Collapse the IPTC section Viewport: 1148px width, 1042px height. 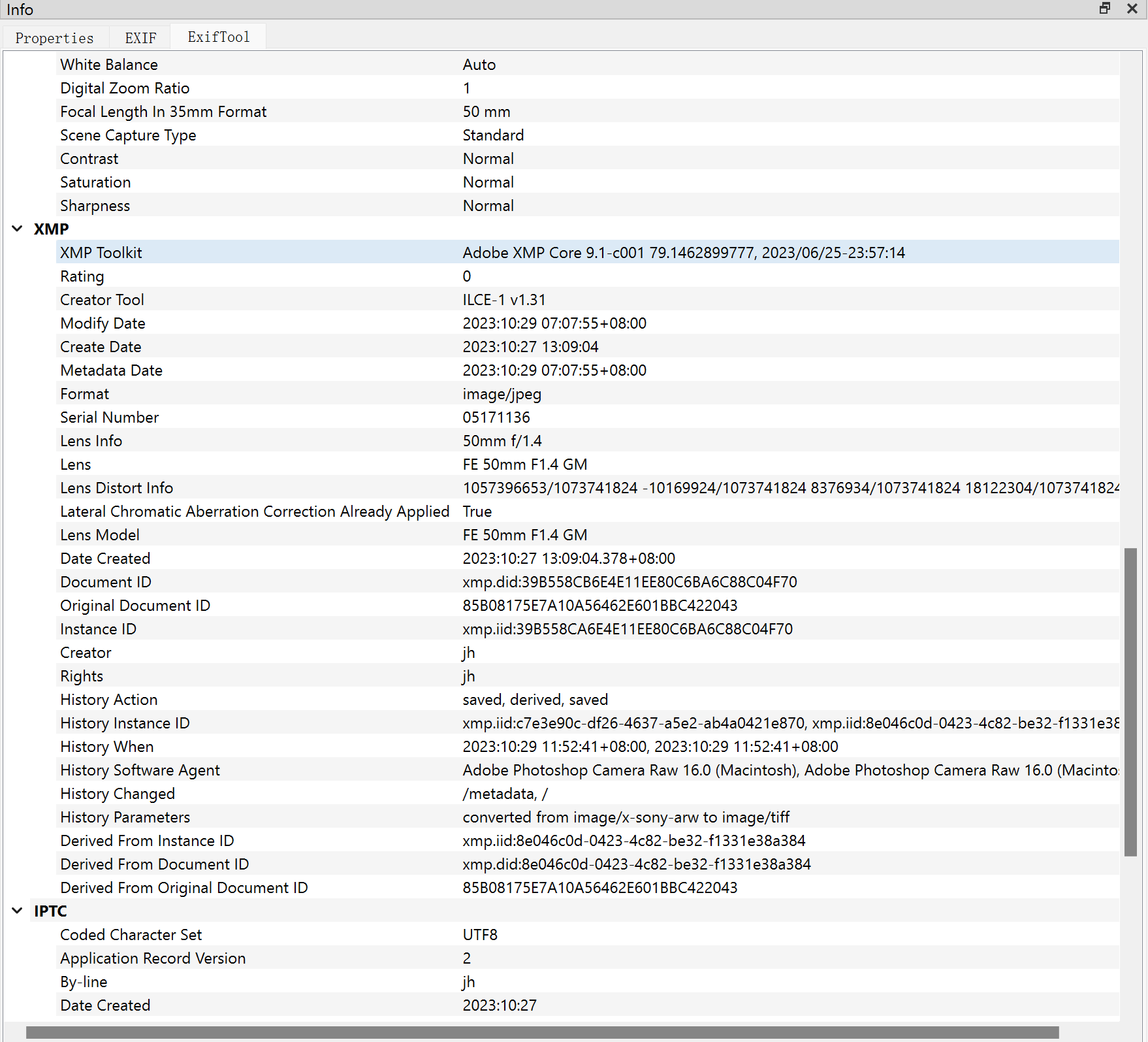pos(18,911)
